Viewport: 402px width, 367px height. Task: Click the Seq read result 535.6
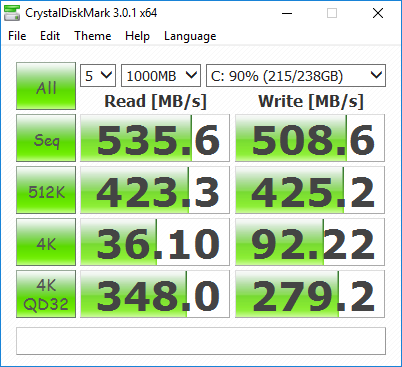tap(155, 138)
